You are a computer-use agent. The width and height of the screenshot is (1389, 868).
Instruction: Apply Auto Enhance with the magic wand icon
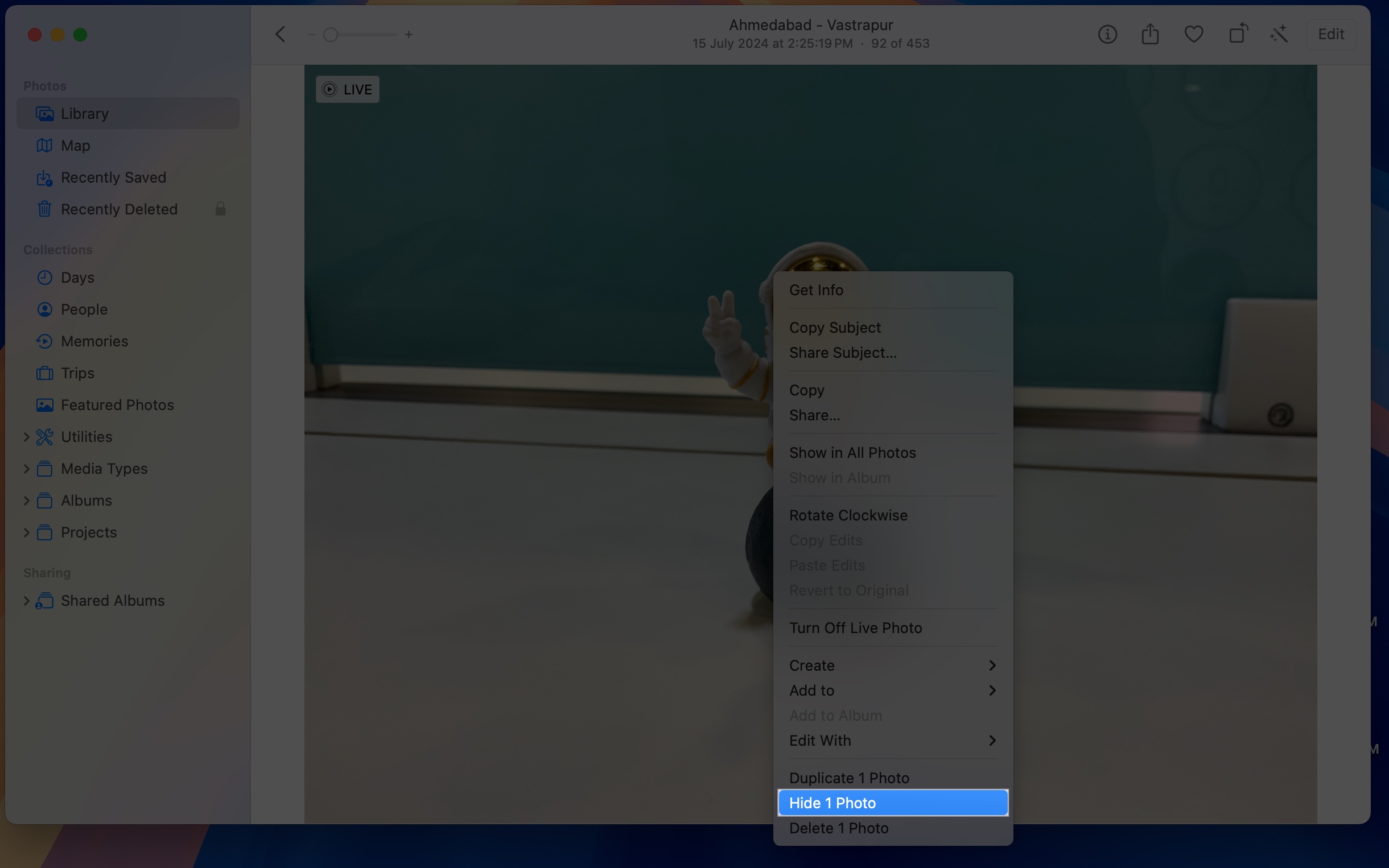coord(1279,34)
